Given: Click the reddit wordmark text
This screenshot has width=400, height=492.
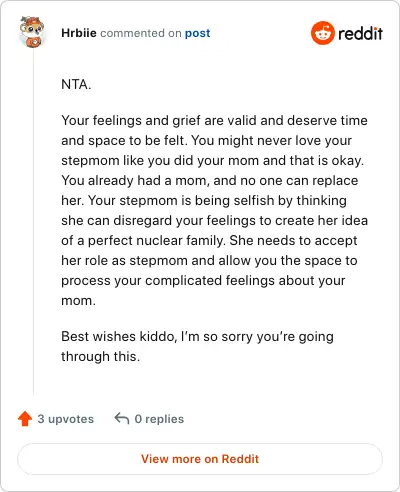Looking at the screenshot, I should pyautogui.click(x=360, y=33).
